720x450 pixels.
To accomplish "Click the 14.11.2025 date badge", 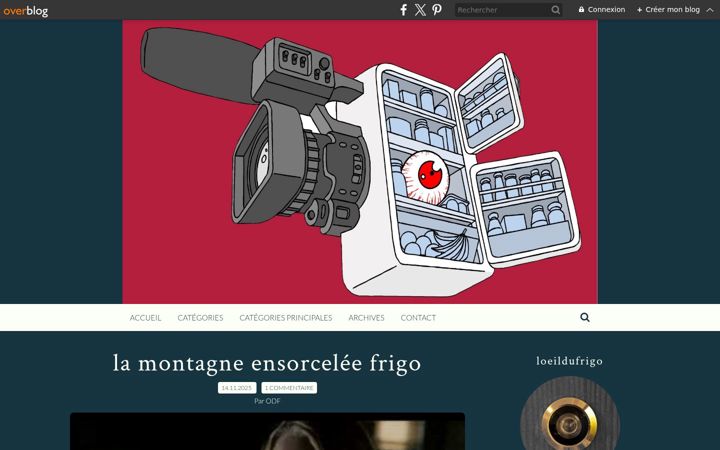I will 237,388.
